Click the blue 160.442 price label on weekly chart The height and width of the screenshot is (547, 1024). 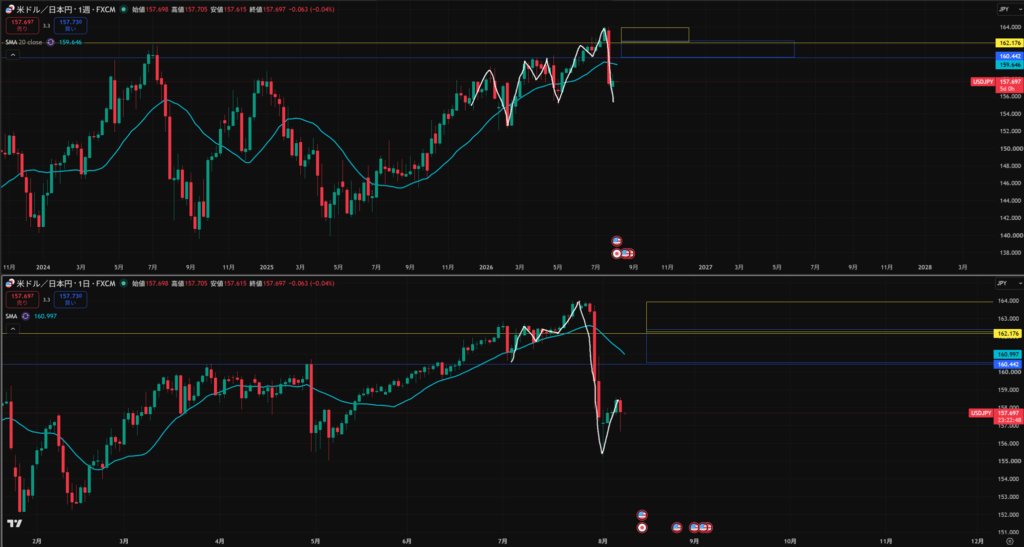[x=1010, y=57]
